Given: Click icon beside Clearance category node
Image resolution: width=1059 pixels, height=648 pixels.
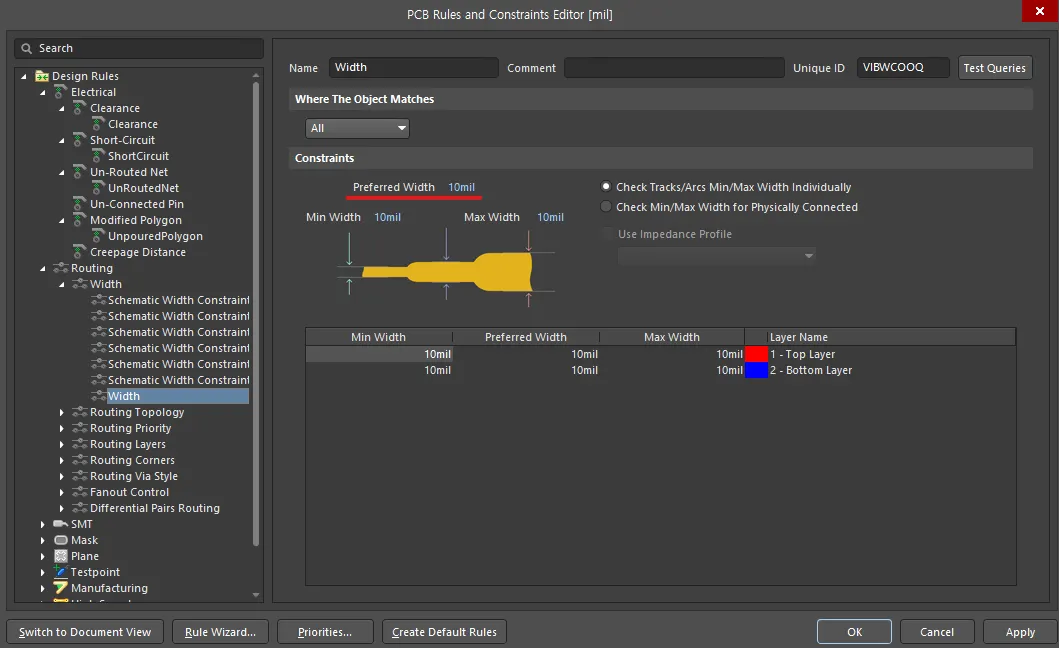Looking at the screenshot, I should pos(80,108).
